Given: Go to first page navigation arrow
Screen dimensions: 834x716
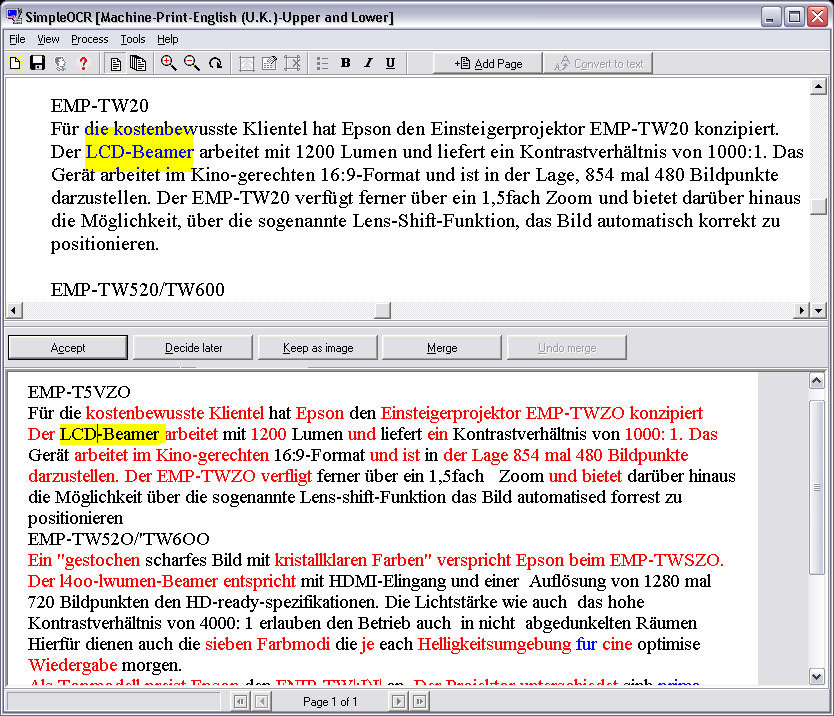Looking at the screenshot, I should (240, 701).
